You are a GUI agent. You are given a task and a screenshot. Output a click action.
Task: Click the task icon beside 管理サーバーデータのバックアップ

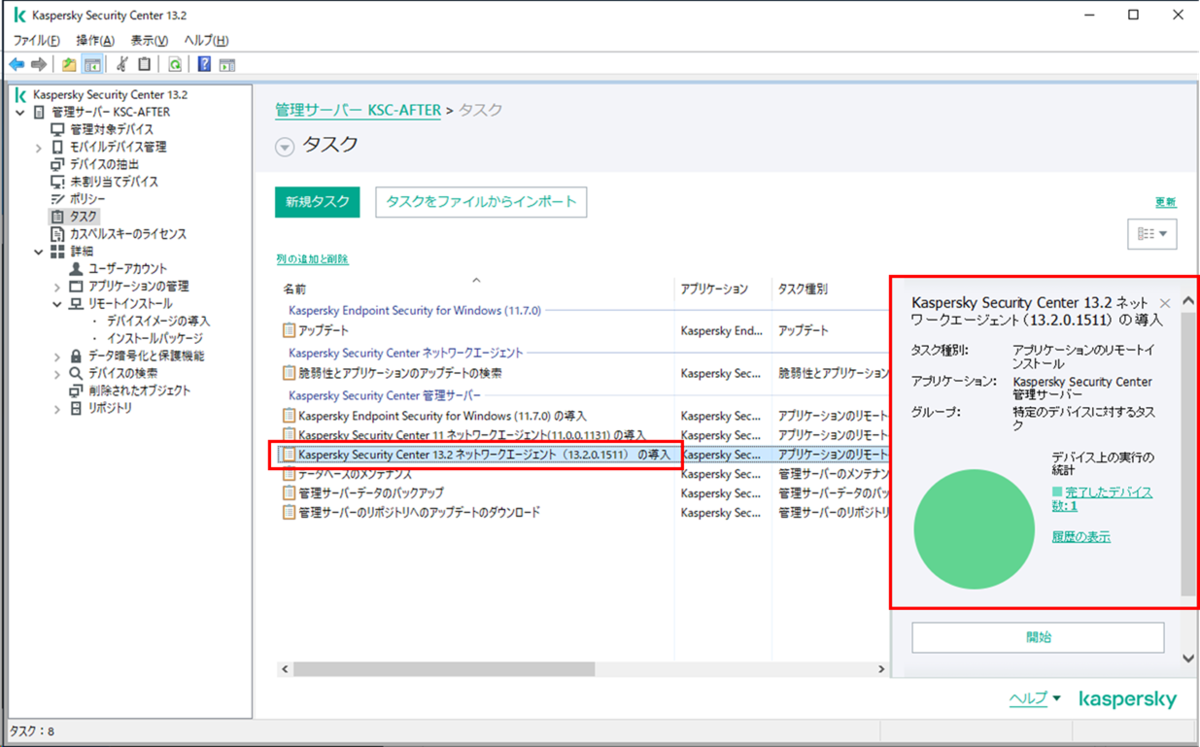[x=290, y=493]
